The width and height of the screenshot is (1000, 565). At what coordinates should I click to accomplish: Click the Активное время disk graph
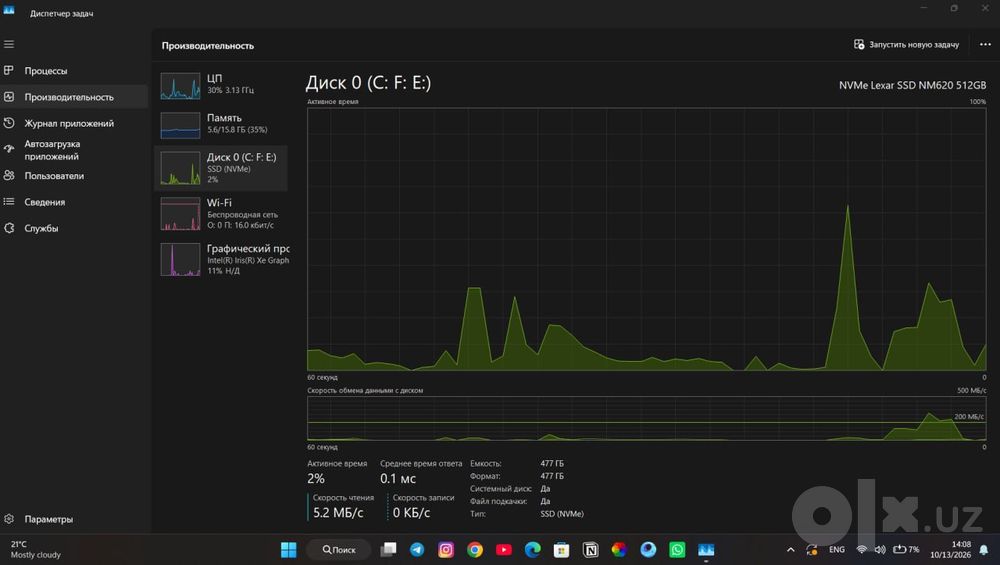pos(646,239)
